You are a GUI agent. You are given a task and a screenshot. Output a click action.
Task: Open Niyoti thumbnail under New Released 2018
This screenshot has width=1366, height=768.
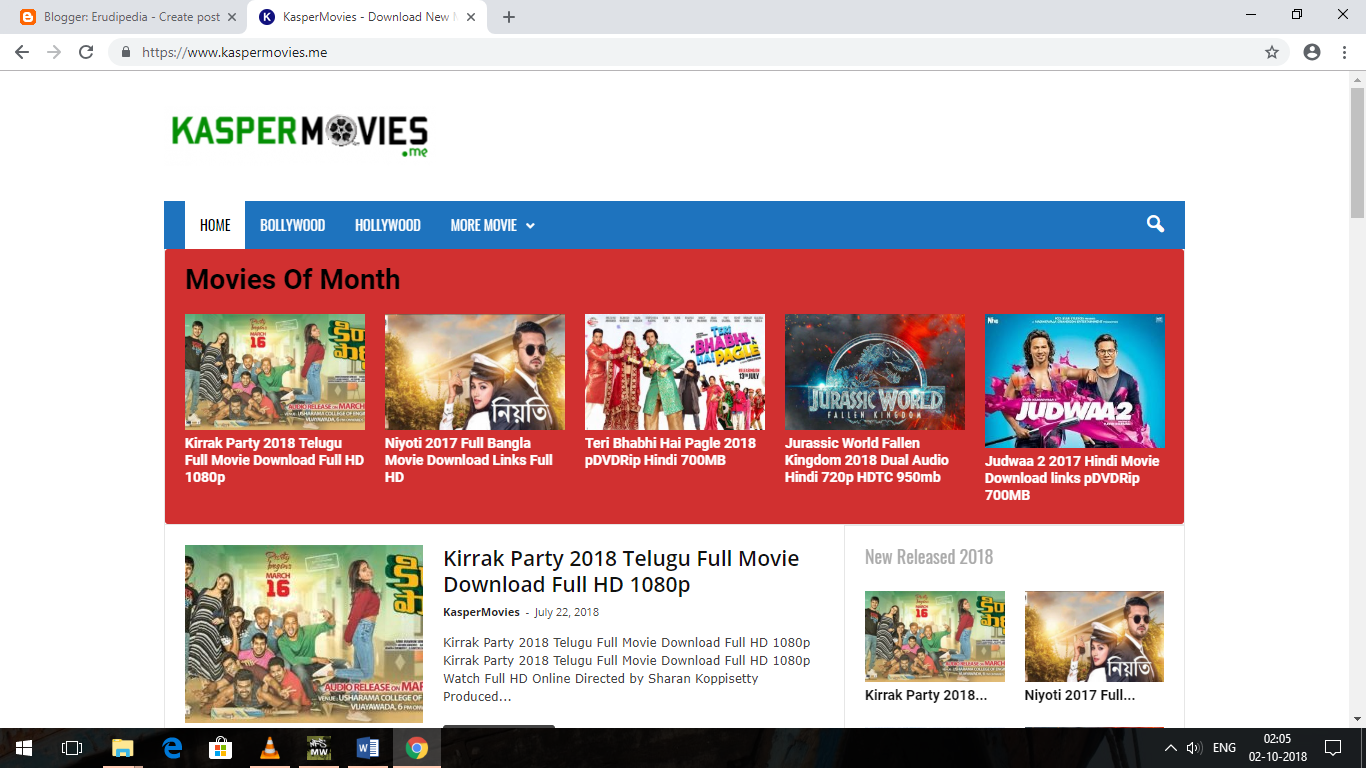1095,636
